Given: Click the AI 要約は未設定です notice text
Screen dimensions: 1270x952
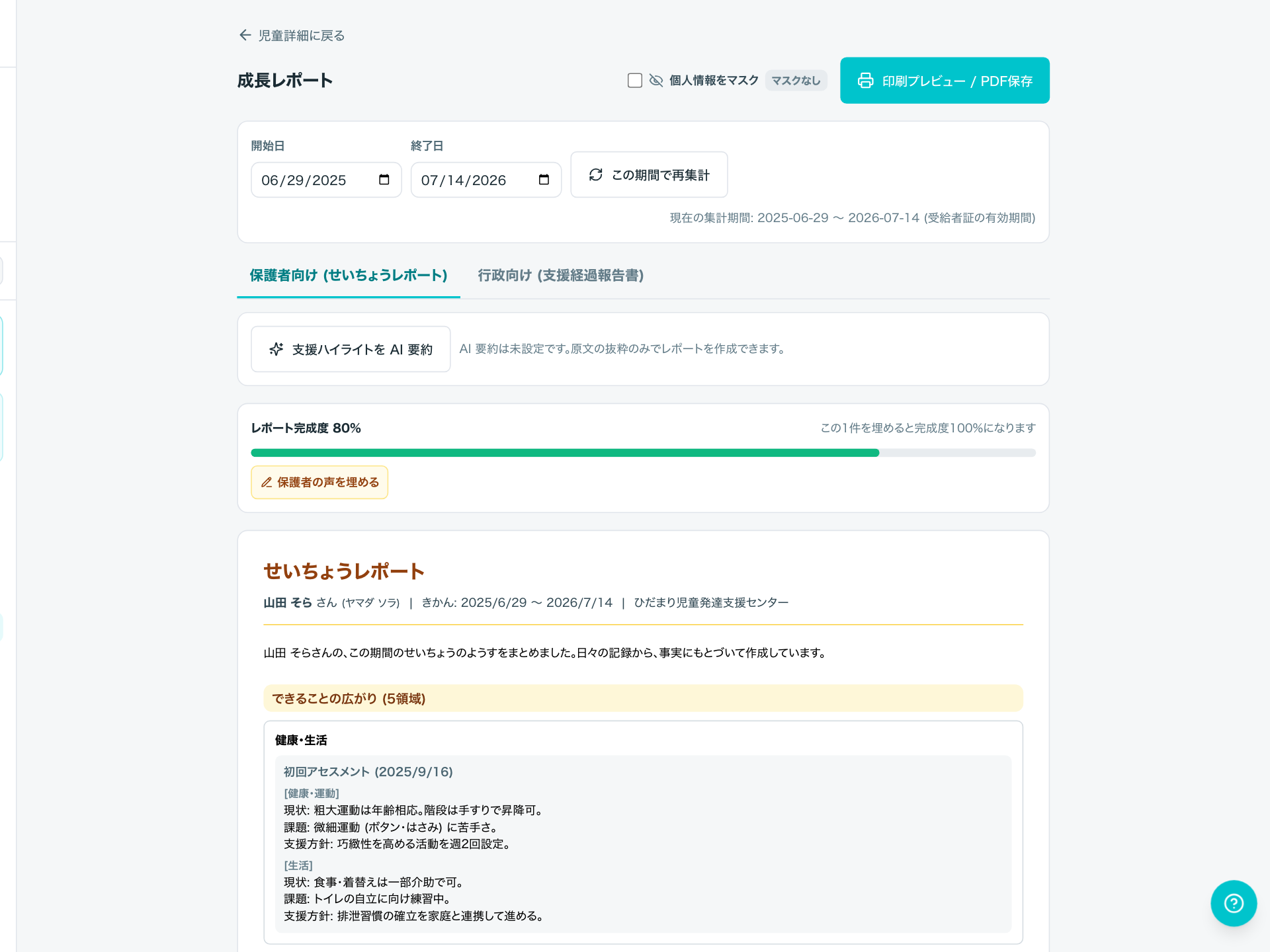Looking at the screenshot, I should pyautogui.click(x=622, y=349).
